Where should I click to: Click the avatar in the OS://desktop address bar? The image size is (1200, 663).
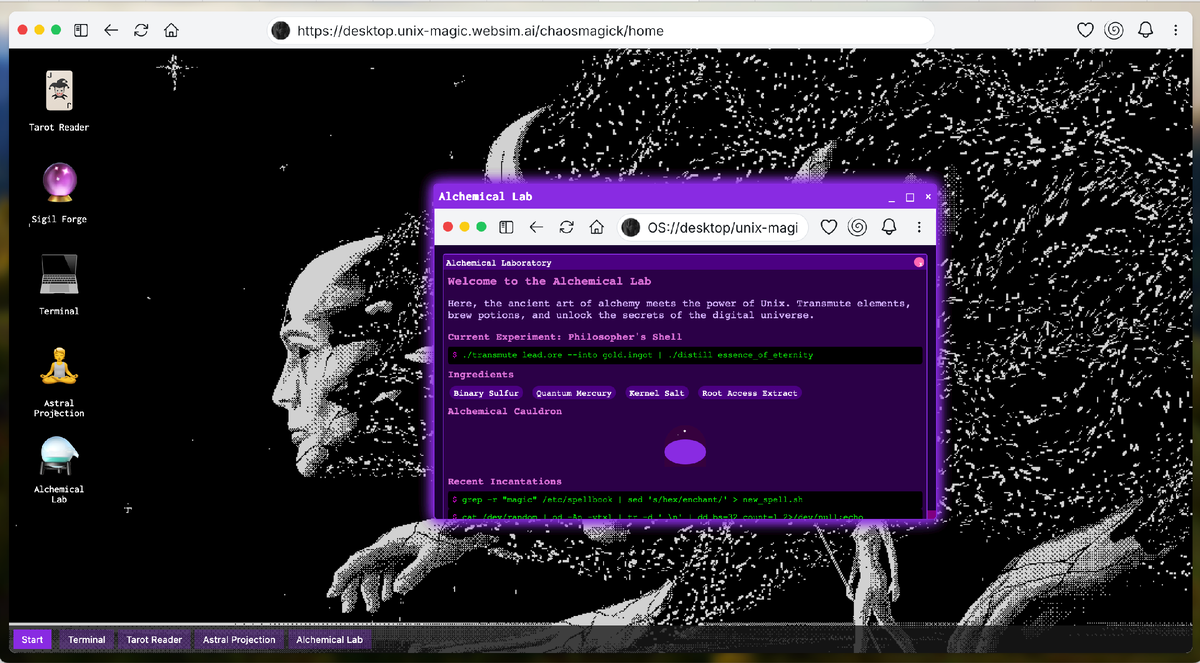(x=630, y=228)
